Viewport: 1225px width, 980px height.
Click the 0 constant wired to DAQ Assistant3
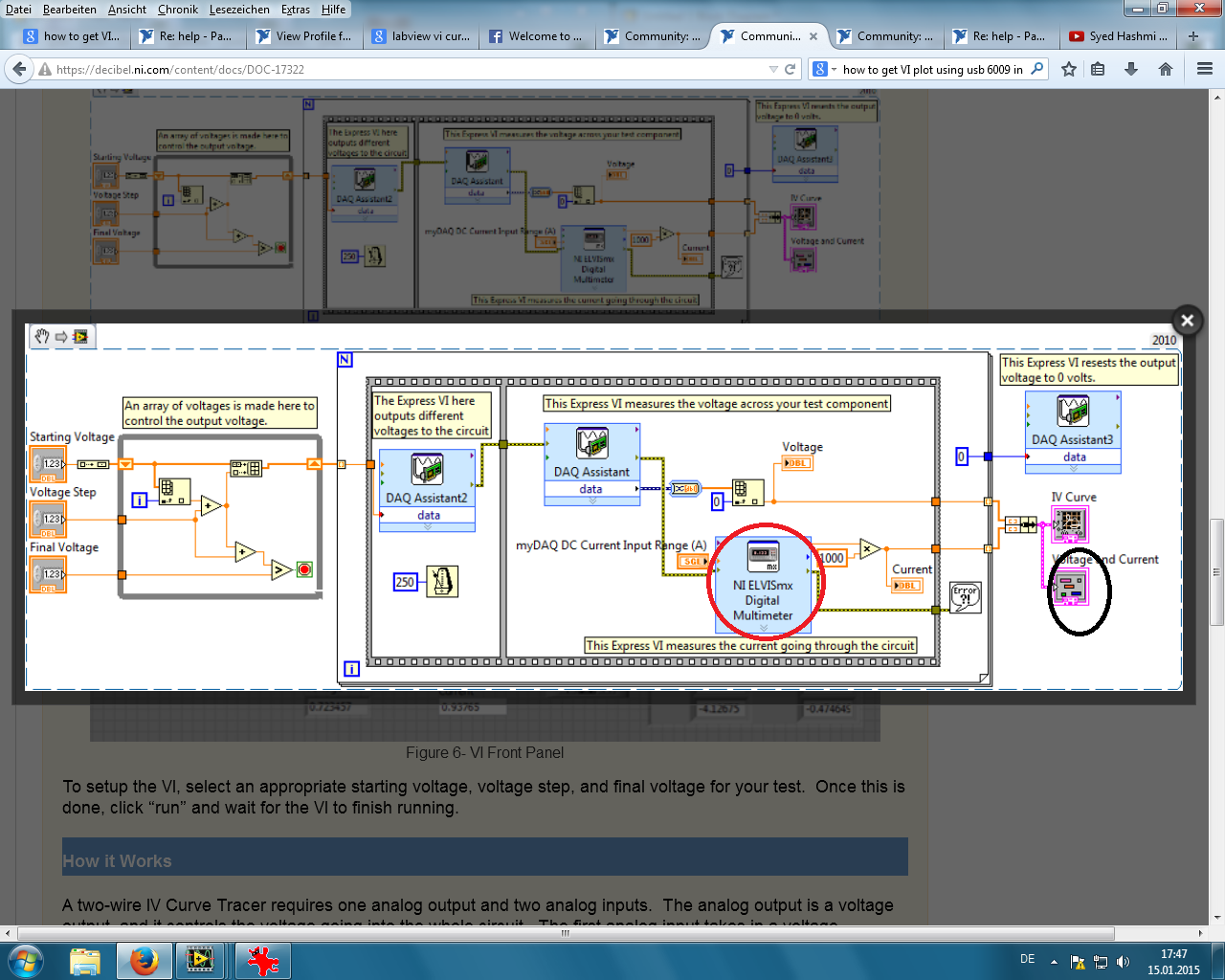click(962, 457)
